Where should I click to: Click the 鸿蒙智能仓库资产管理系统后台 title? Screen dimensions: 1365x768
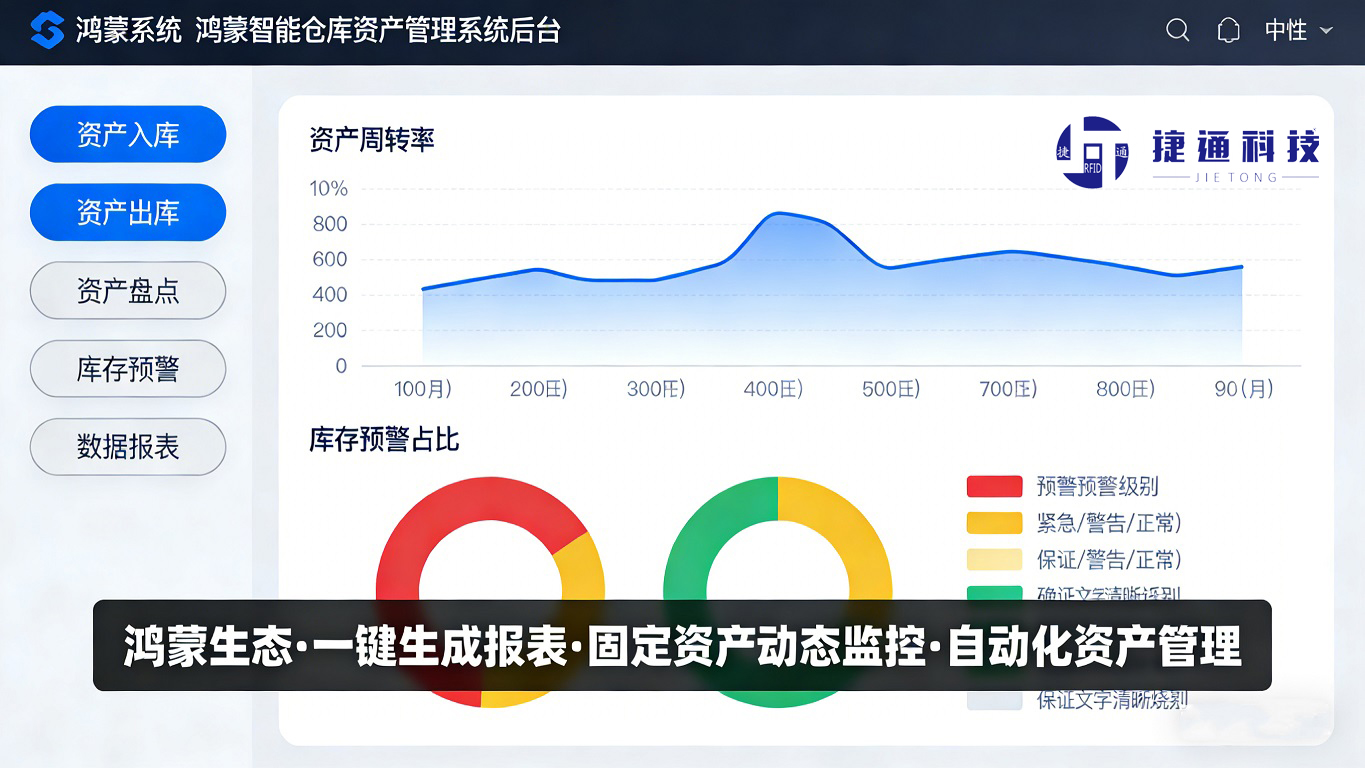(378, 30)
